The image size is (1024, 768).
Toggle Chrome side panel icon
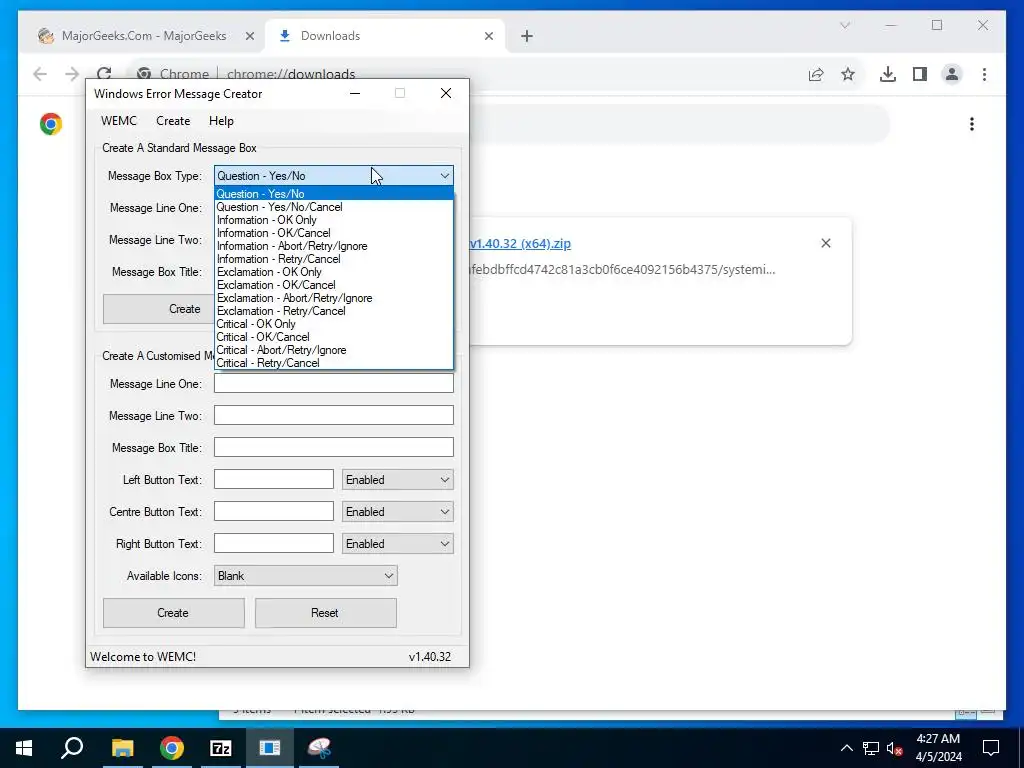coord(920,74)
